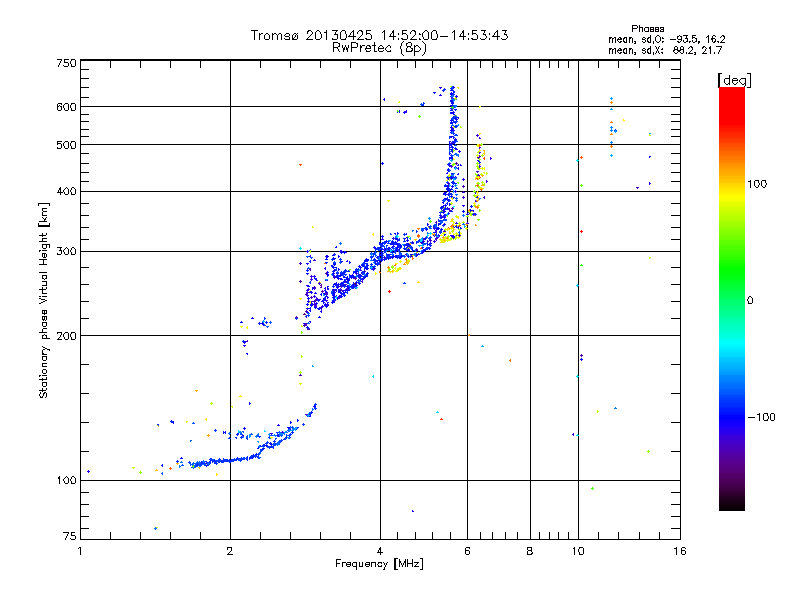Click the 'RwPretec (8p)' subtitle
800x600 pixels.
[379, 48]
